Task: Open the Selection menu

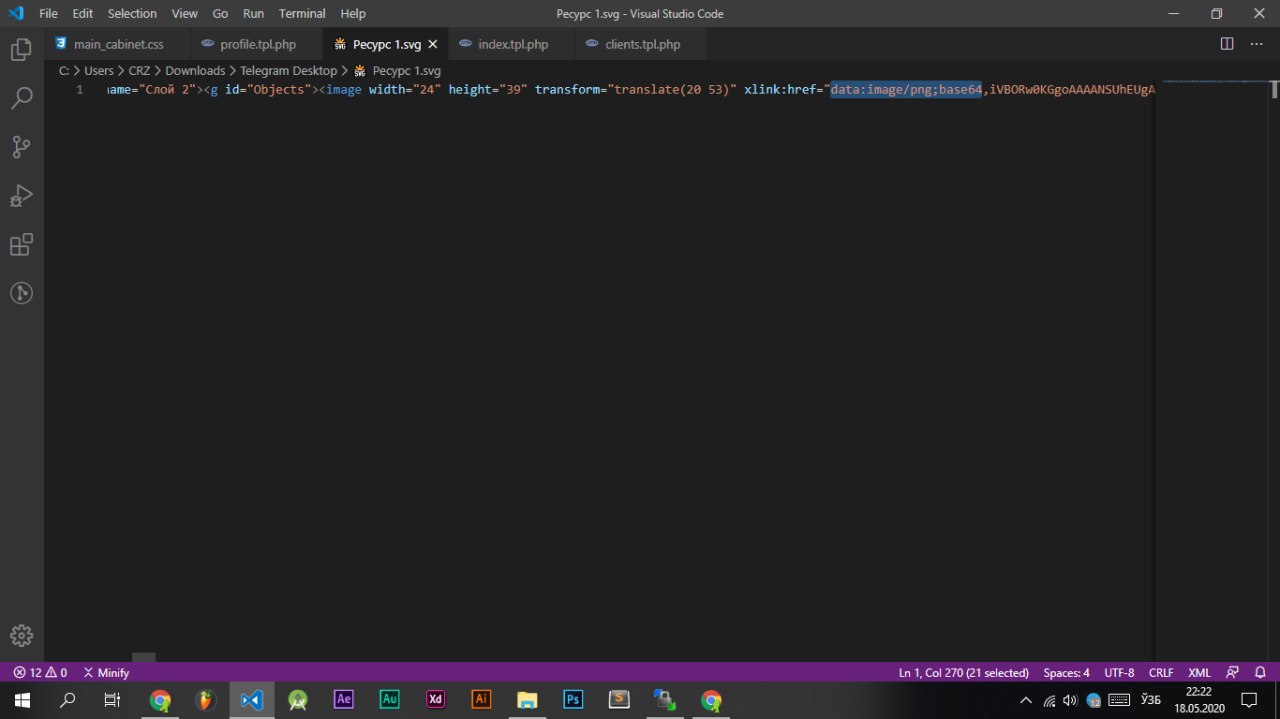Action: [x=132, y=14]
